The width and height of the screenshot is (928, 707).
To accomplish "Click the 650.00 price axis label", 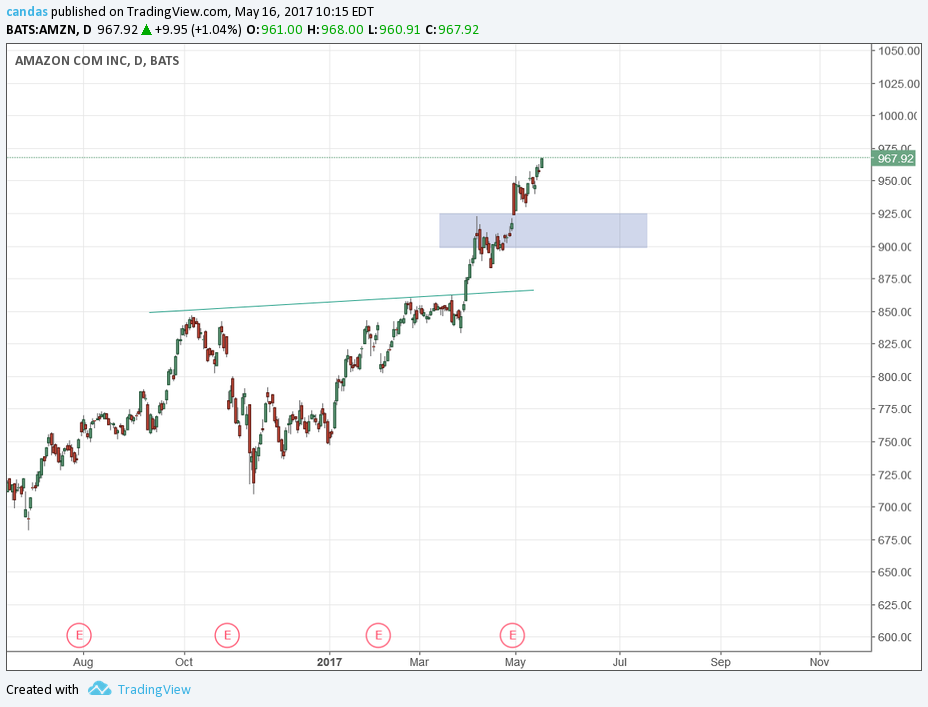I will click(895, 572).
